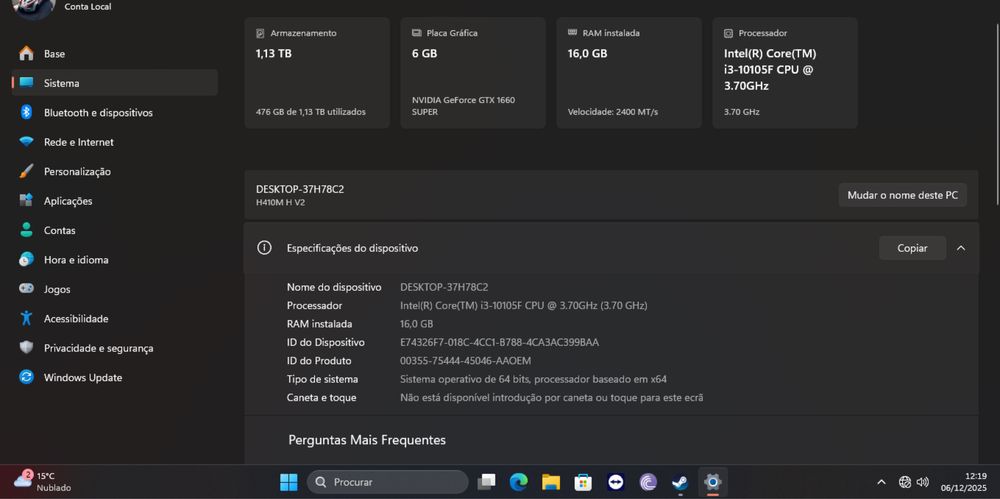Screen dimensions: 1000x499
Task: Click the info icon beside Especificações do dispositivo
Action: (x=264, y=248)
